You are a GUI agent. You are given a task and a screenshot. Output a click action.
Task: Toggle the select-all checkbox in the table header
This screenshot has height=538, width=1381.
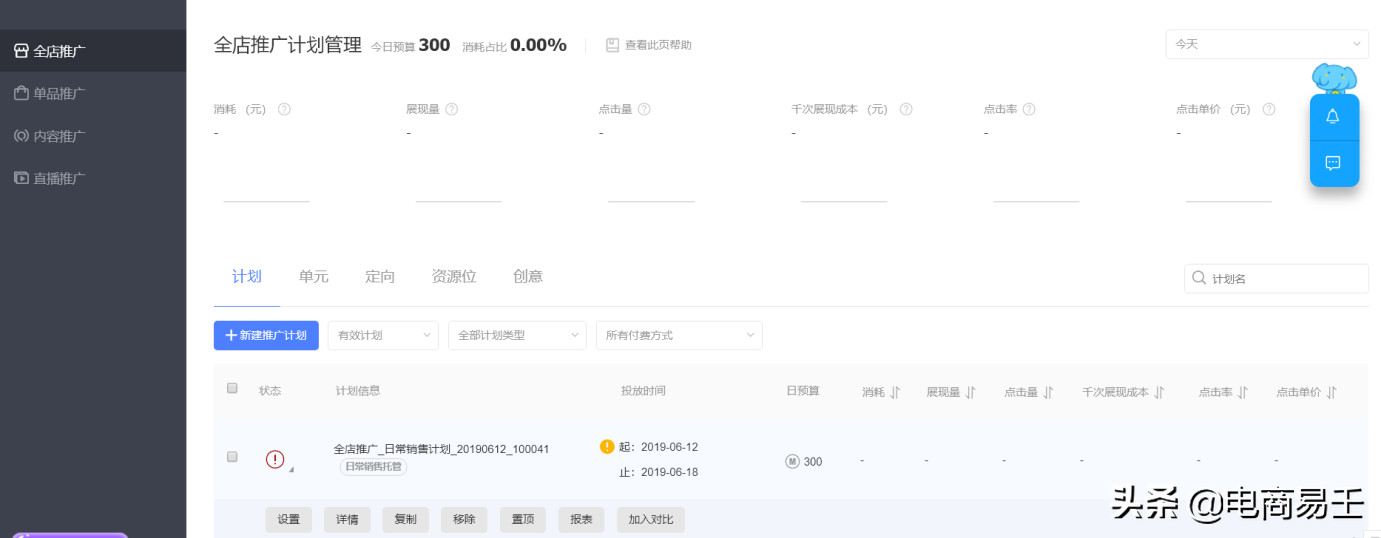pyautogui.click(x=232, y=388)
